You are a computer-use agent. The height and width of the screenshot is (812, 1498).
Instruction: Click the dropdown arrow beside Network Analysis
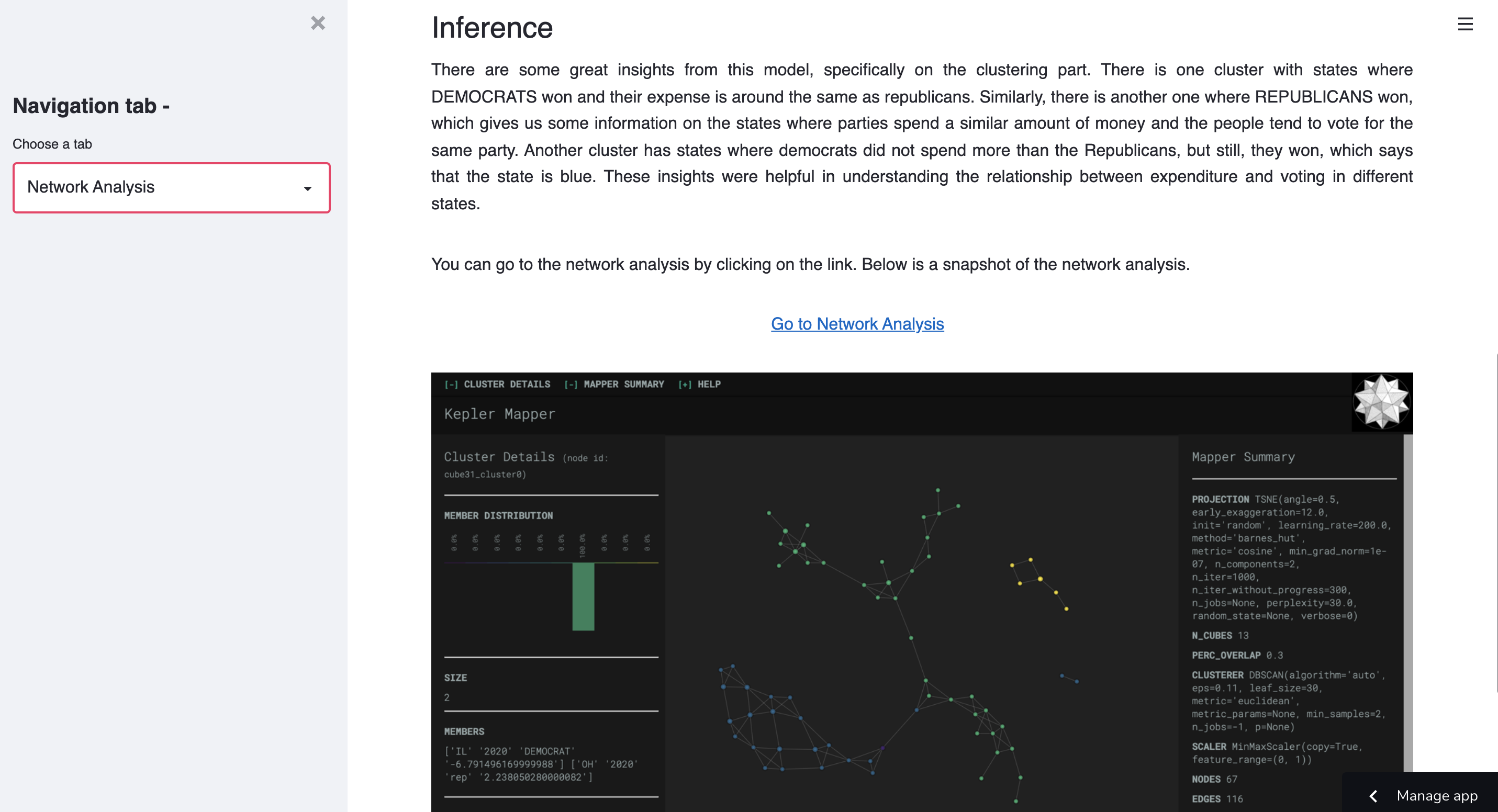click(308, 188)
